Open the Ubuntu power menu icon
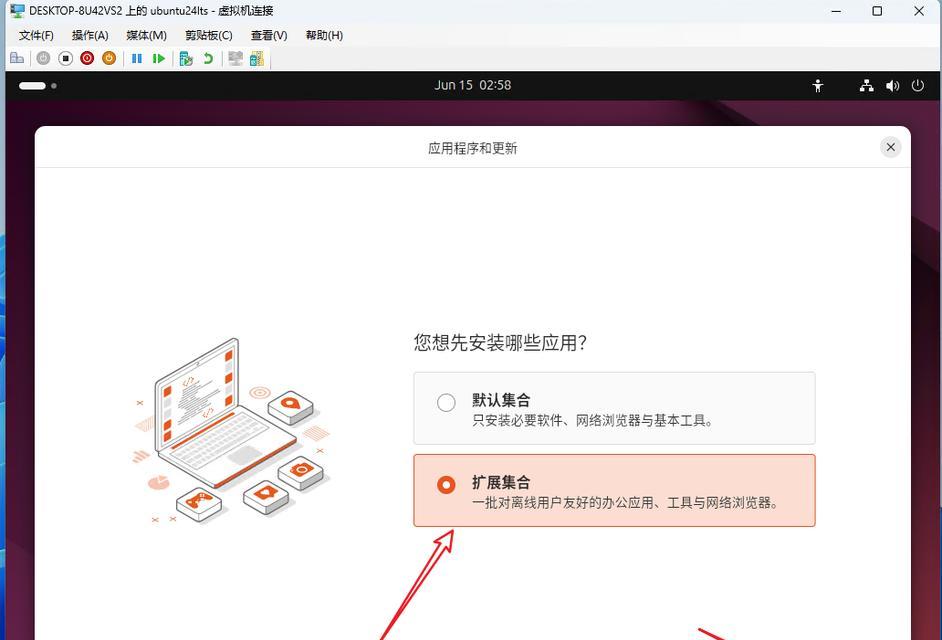Screen dimensions: 942x640 click(x=917, y=85)
